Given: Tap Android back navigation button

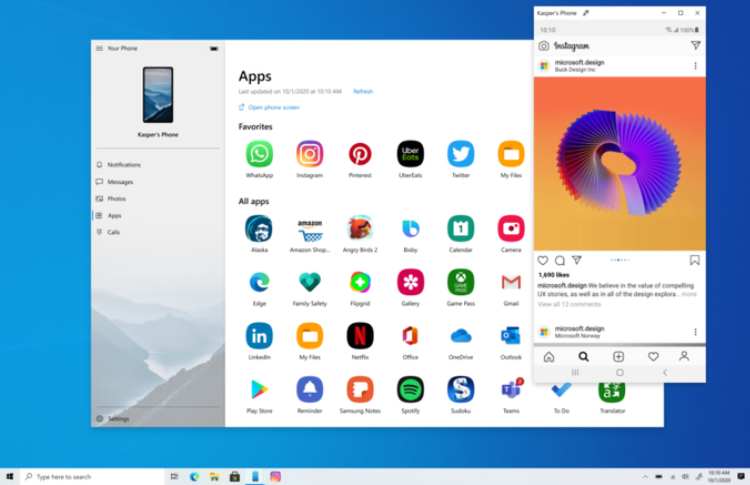Looking at the screenshot, I should [664, 372].
